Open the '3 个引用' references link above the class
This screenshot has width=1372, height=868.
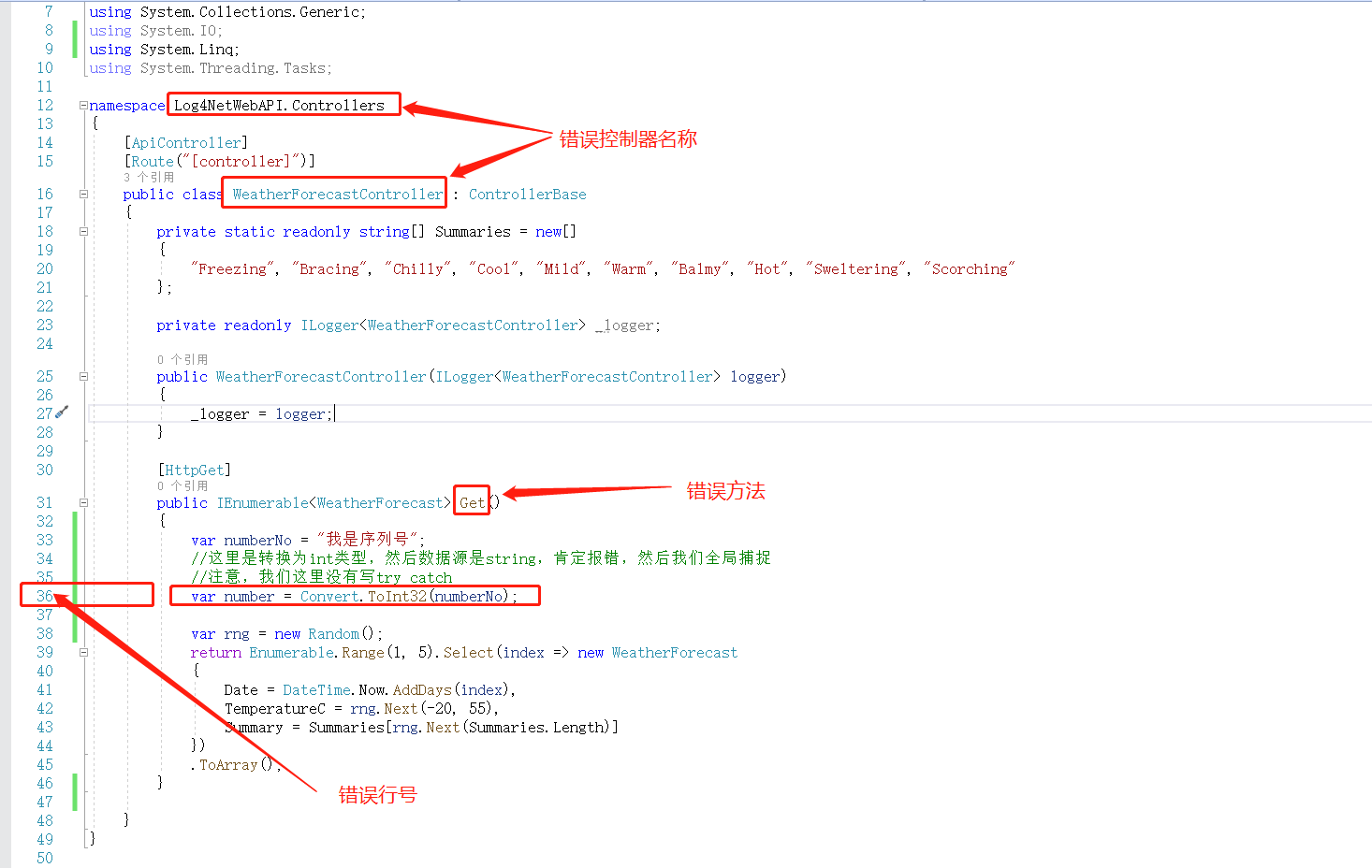[149, 177]
